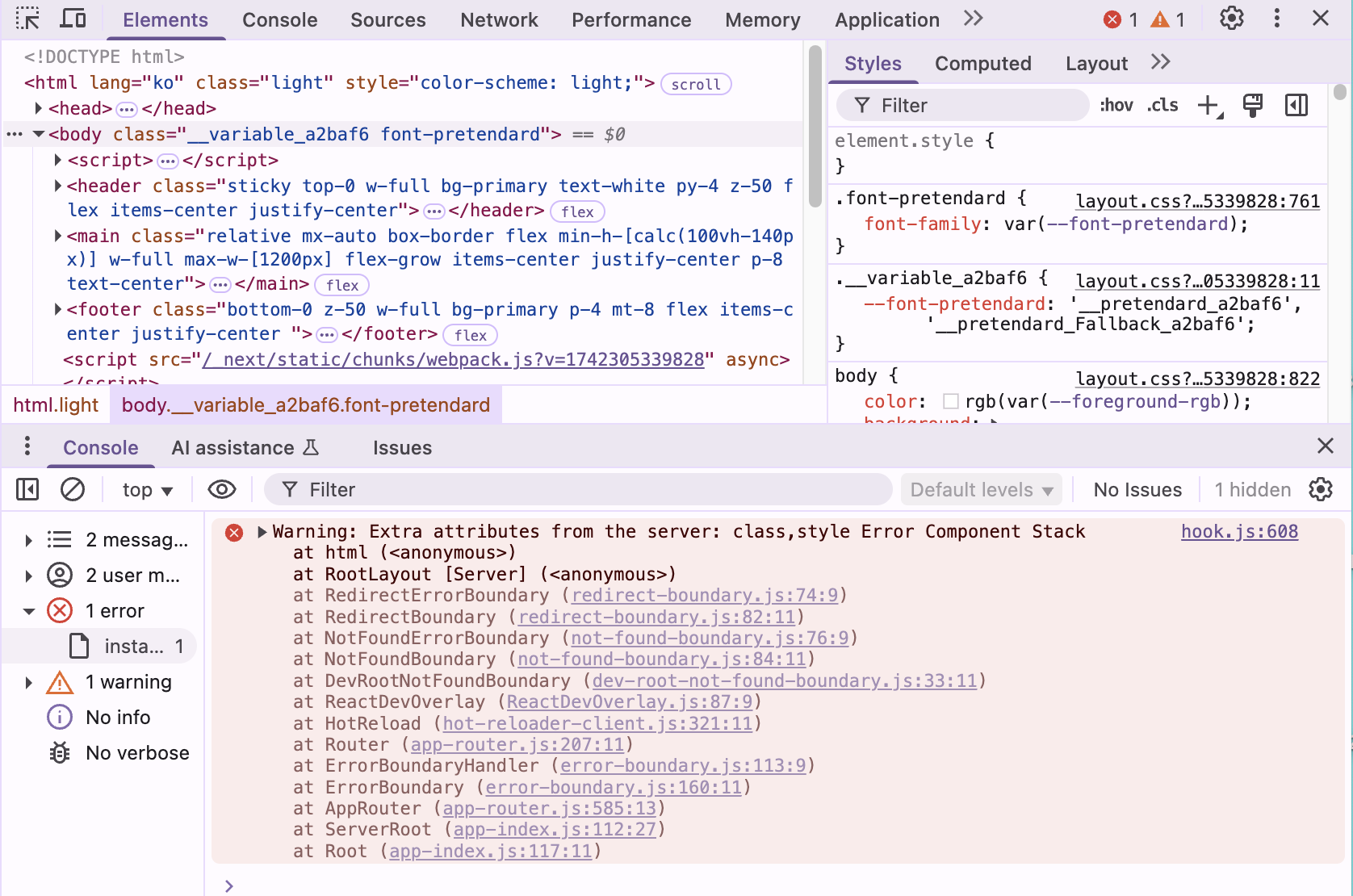
Task: Show more DevTools tabs chevron
Action: point(974,19)
